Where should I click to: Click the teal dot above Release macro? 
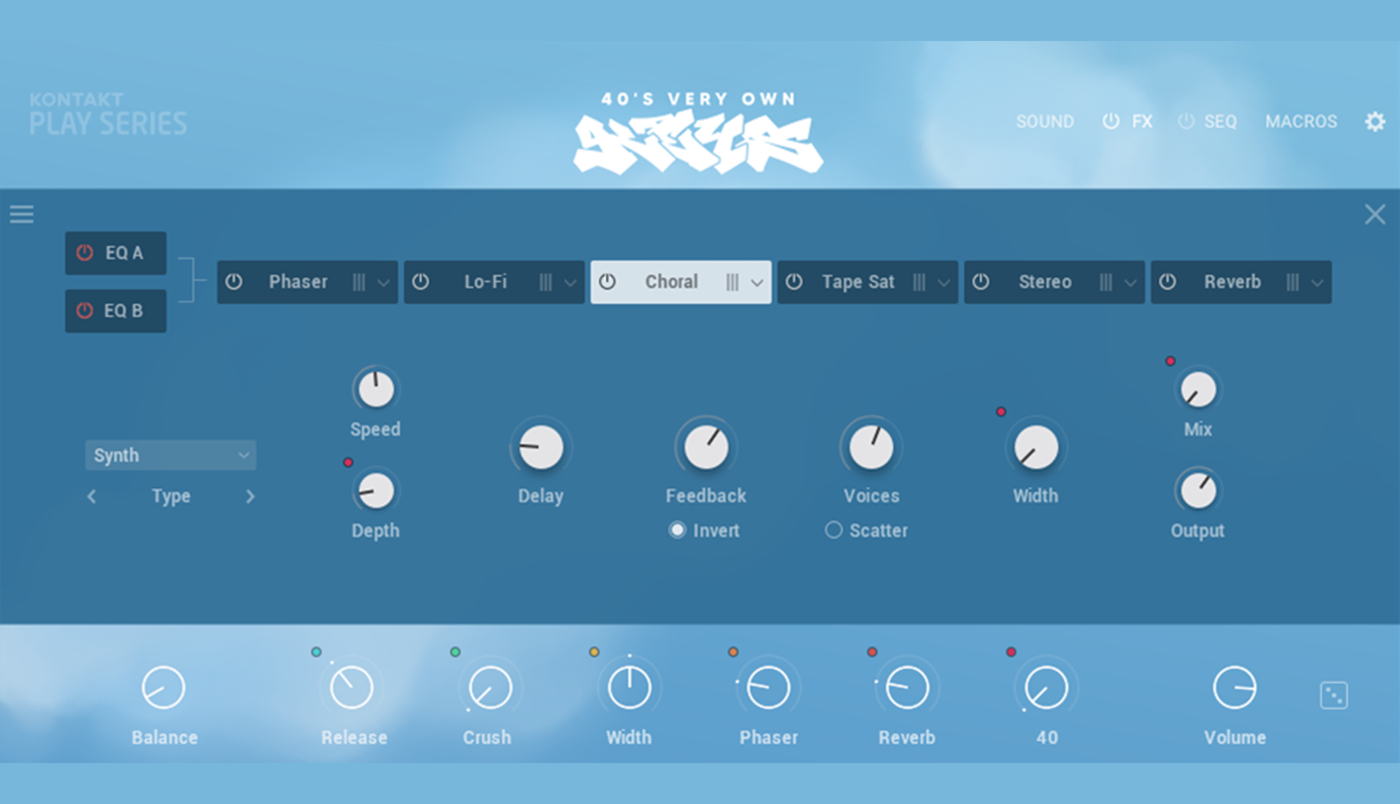(316, 652)
